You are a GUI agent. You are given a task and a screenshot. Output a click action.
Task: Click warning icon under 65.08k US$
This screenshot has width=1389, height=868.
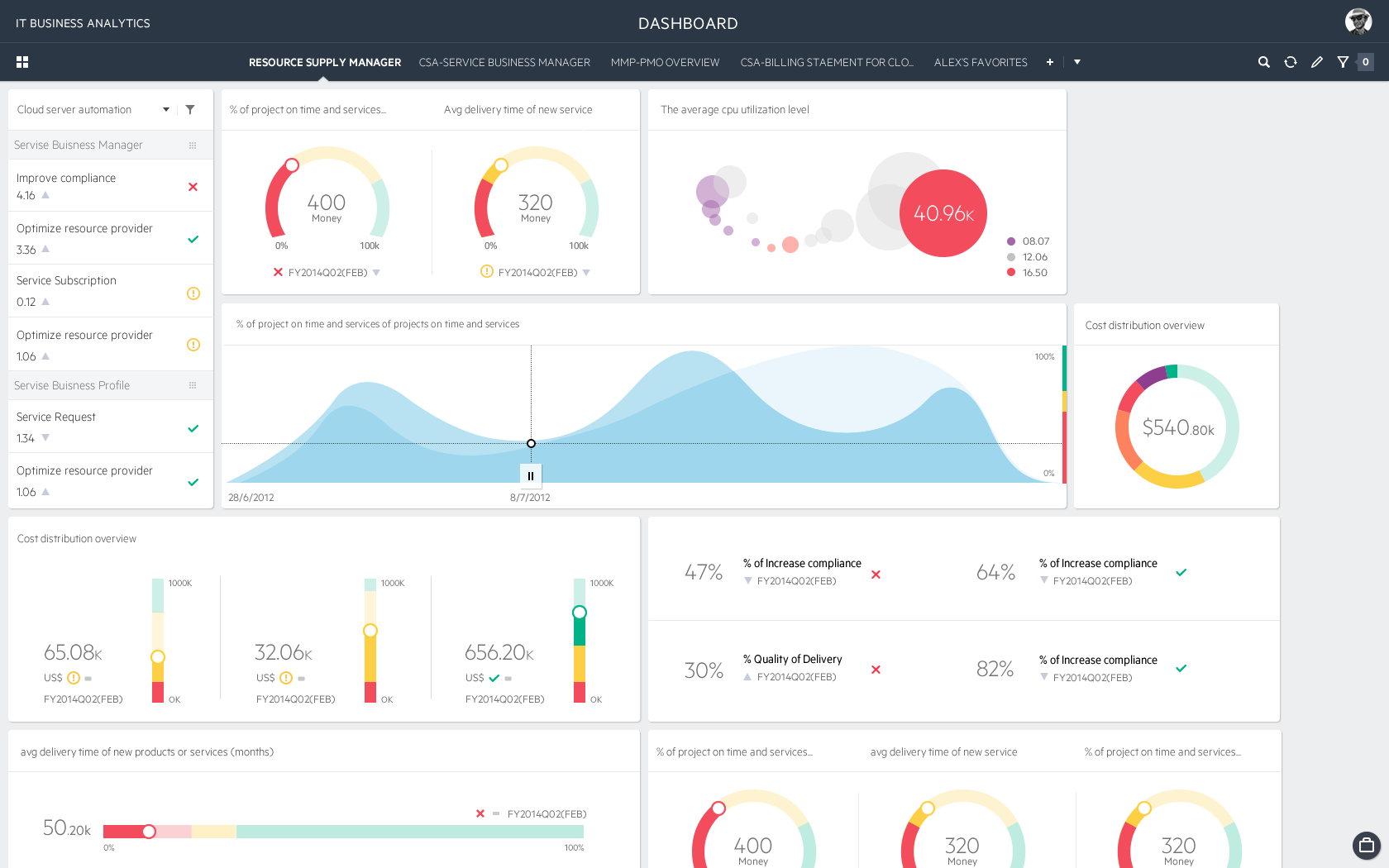(x=74, y=678)
